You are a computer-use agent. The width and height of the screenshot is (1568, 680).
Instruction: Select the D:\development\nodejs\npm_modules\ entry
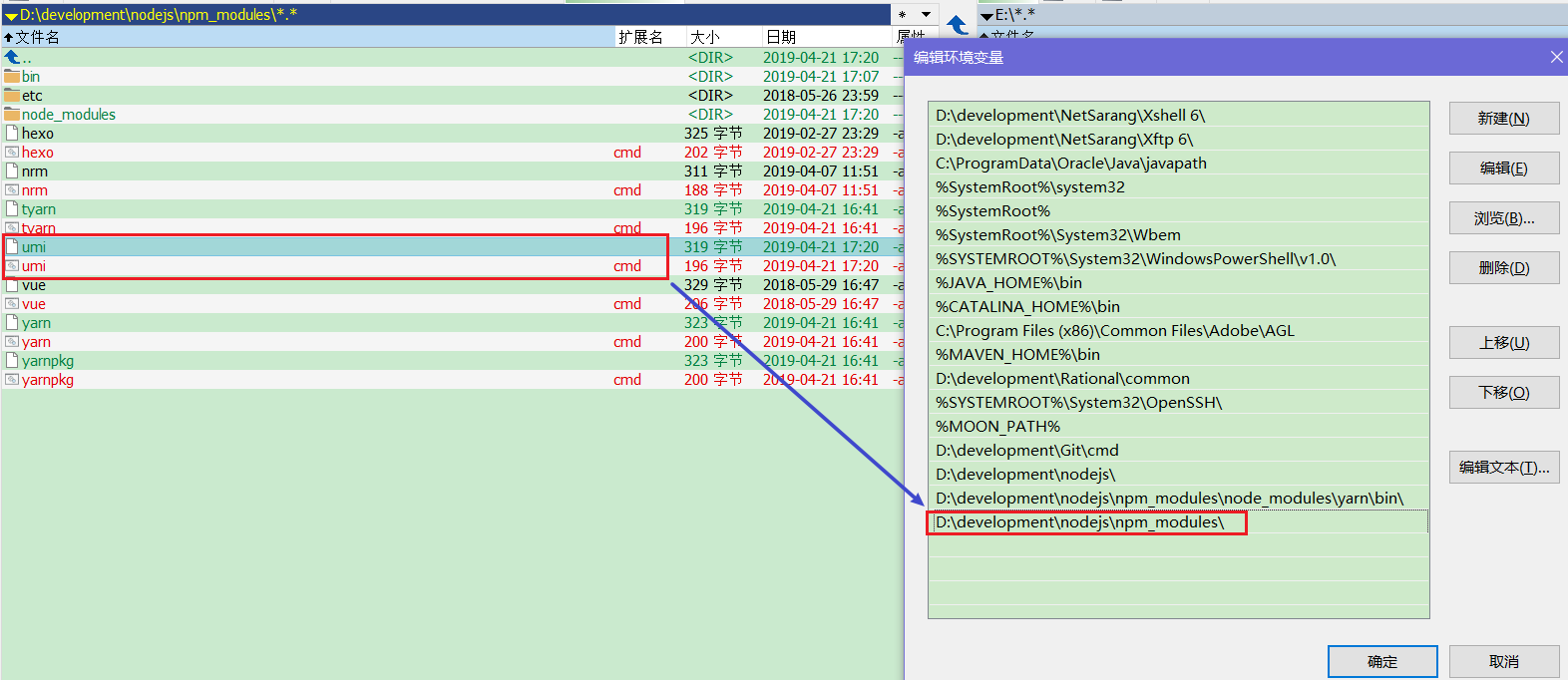1178,522
